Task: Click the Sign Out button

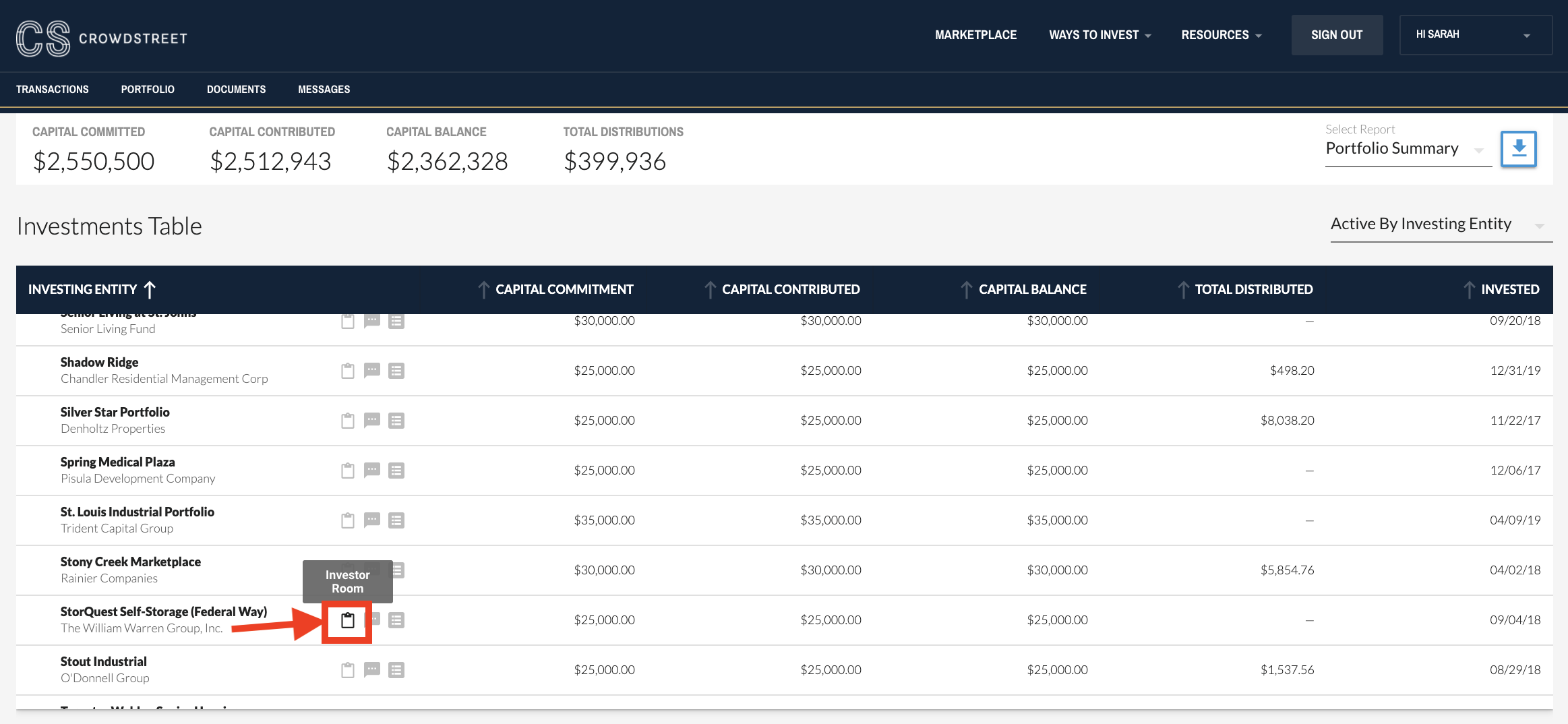Action: pos(1337,35)
